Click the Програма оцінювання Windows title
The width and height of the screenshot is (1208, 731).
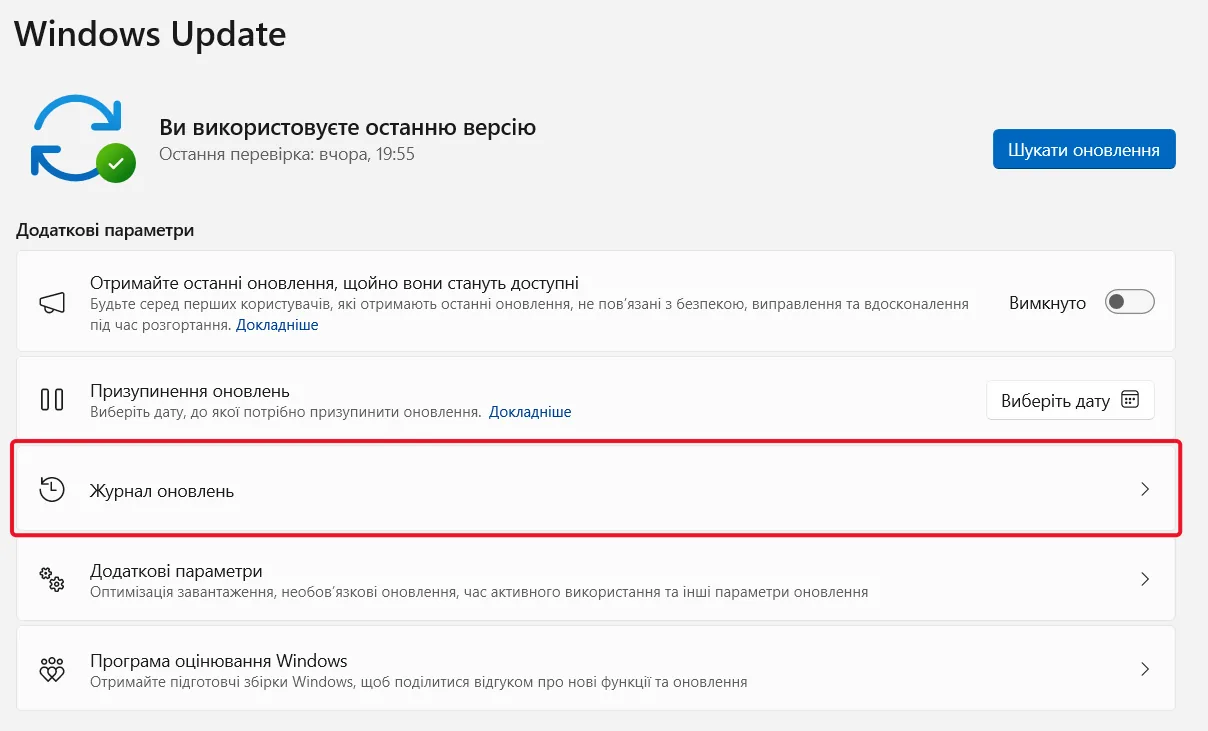coord(219,661)
